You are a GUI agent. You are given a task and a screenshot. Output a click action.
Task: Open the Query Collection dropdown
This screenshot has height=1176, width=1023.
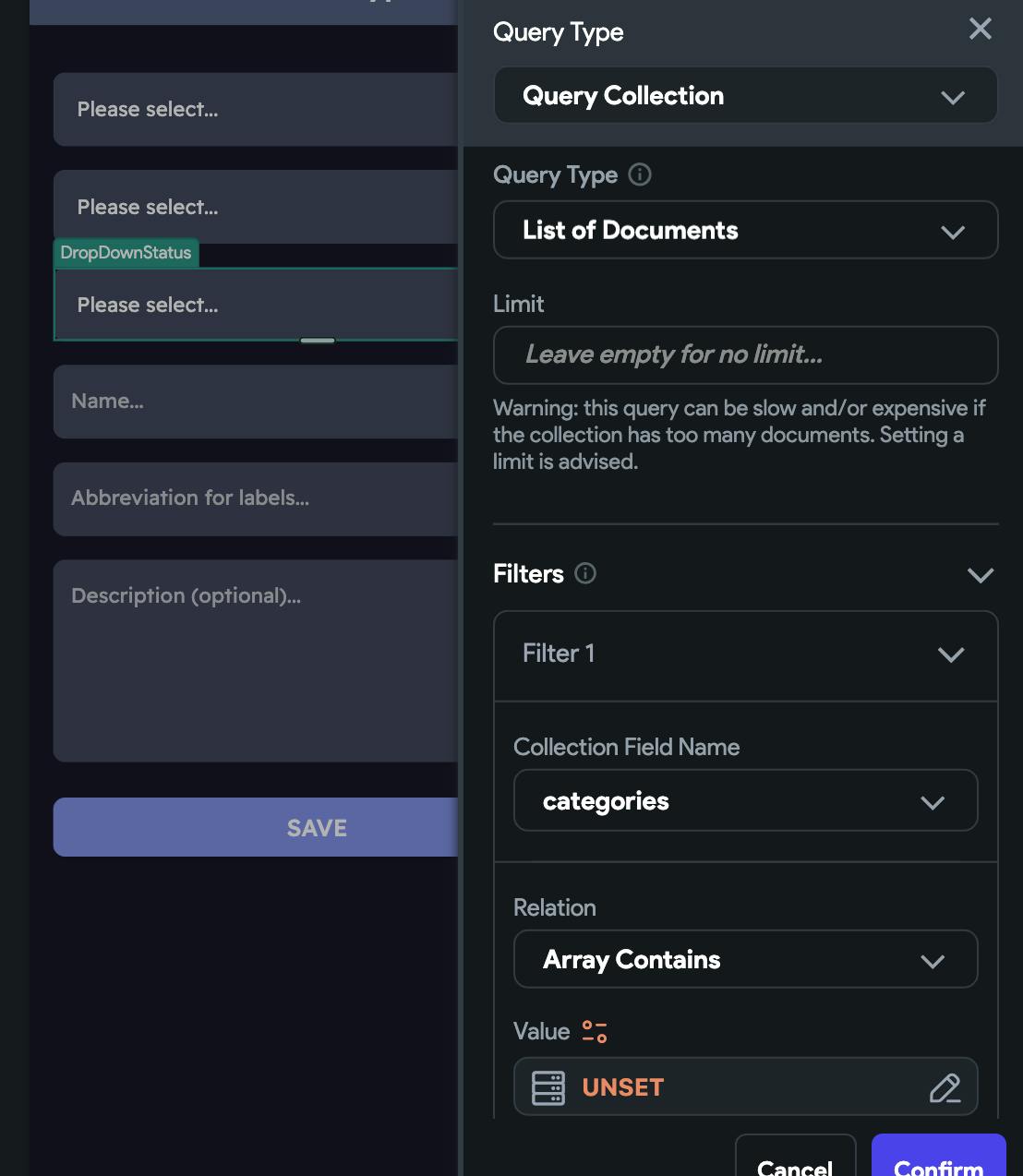(745, 96)
